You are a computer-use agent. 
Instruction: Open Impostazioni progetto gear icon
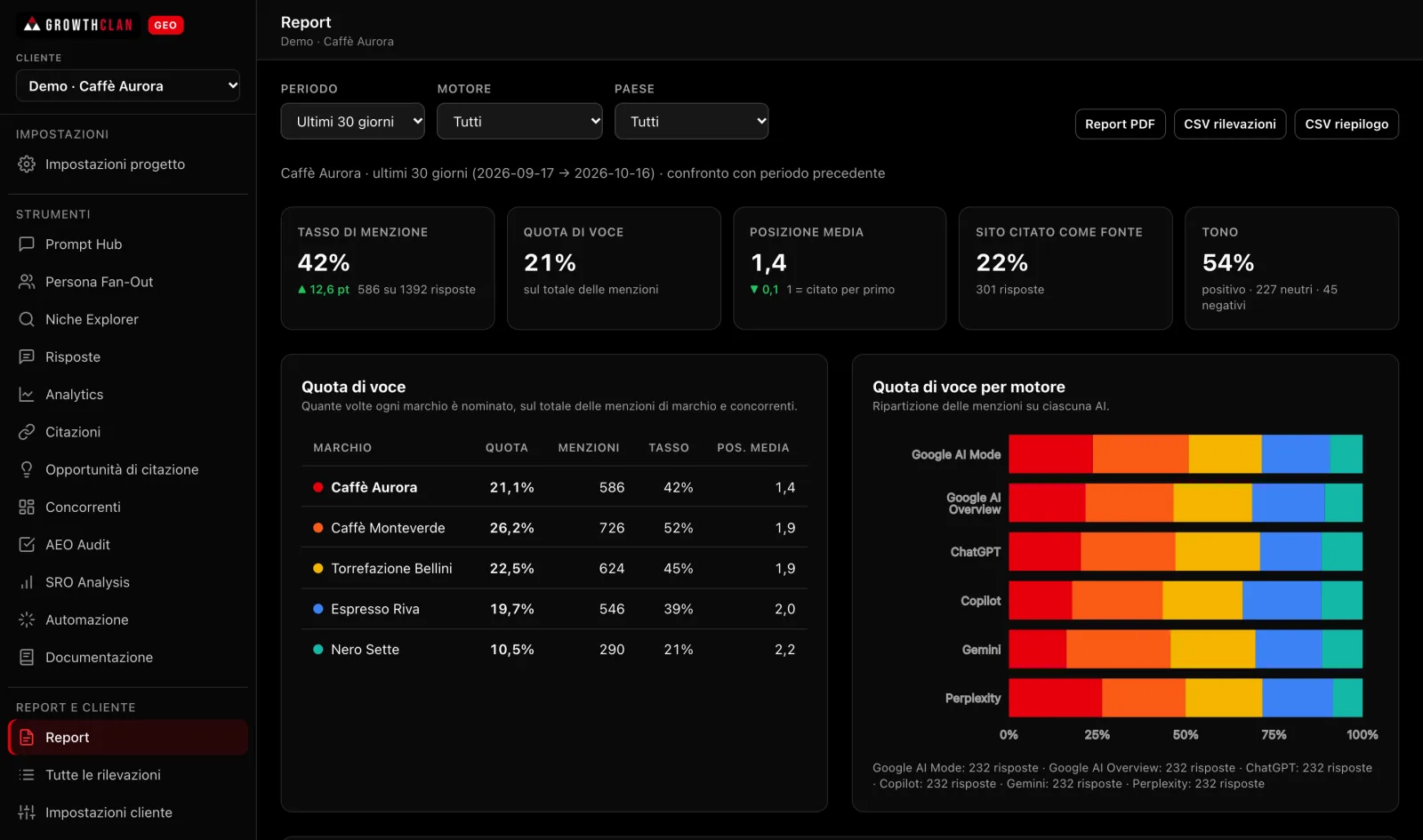click(27, 164)
